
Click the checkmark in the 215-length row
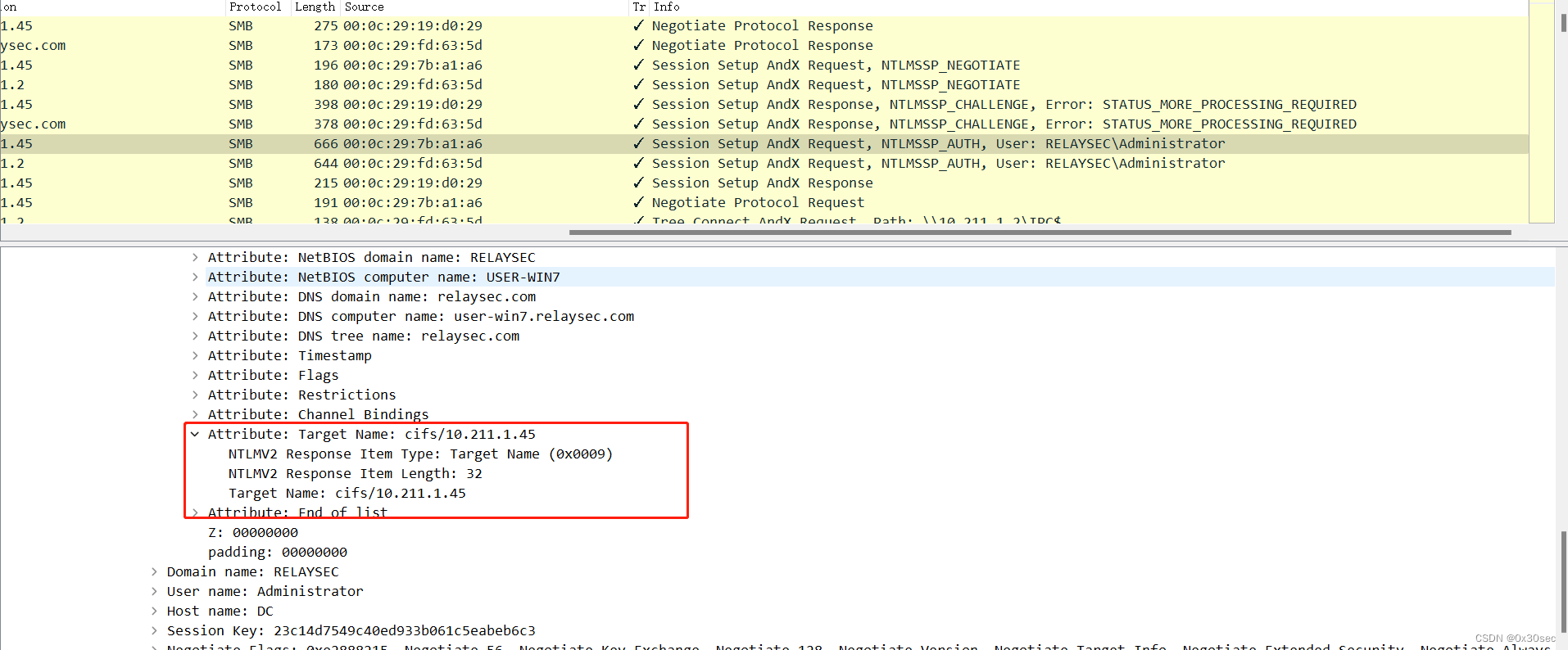(x=639, y=183)
